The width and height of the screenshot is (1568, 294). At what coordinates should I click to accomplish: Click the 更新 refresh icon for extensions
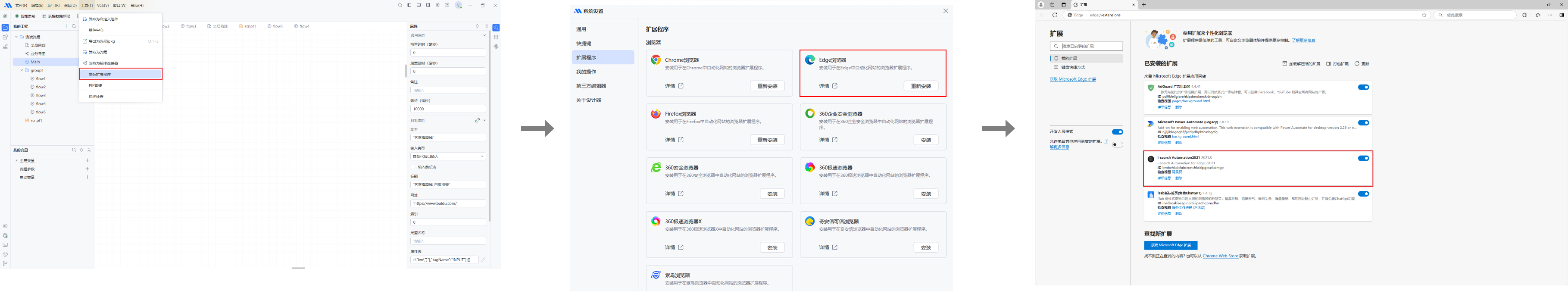tap(1357, 63)
